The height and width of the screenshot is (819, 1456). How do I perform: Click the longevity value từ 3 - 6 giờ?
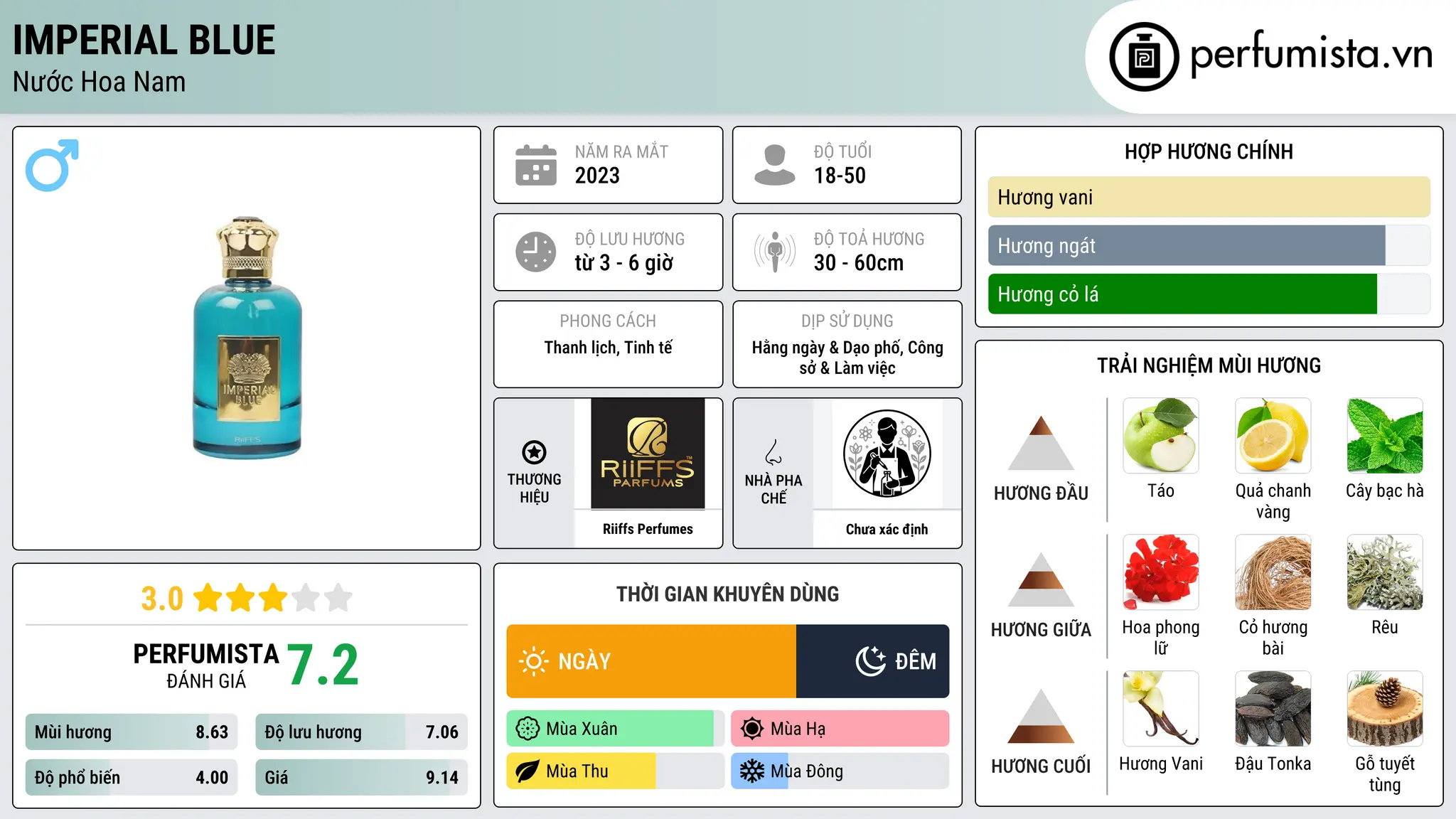click(x=623, y=263)
